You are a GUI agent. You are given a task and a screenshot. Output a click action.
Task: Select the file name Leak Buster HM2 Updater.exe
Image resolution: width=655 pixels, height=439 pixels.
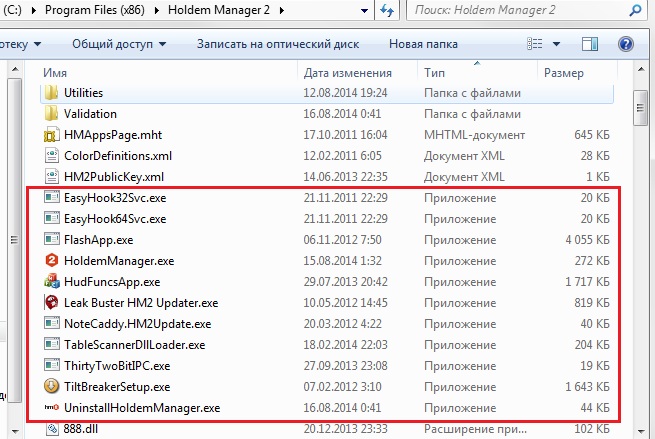coord(141,302)
